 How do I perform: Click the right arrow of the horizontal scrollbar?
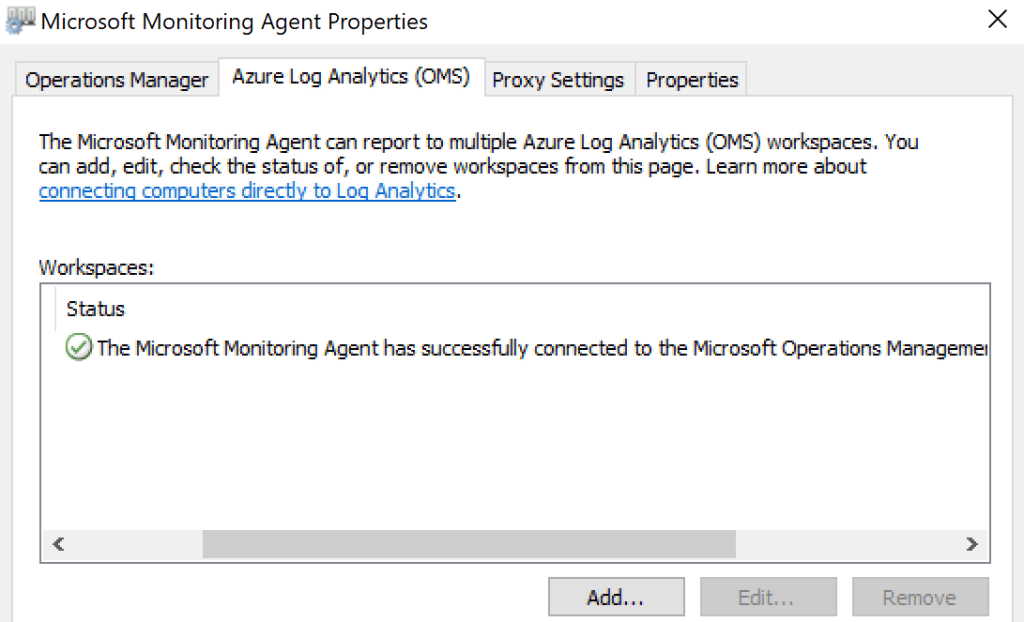(x=971, y=544)
